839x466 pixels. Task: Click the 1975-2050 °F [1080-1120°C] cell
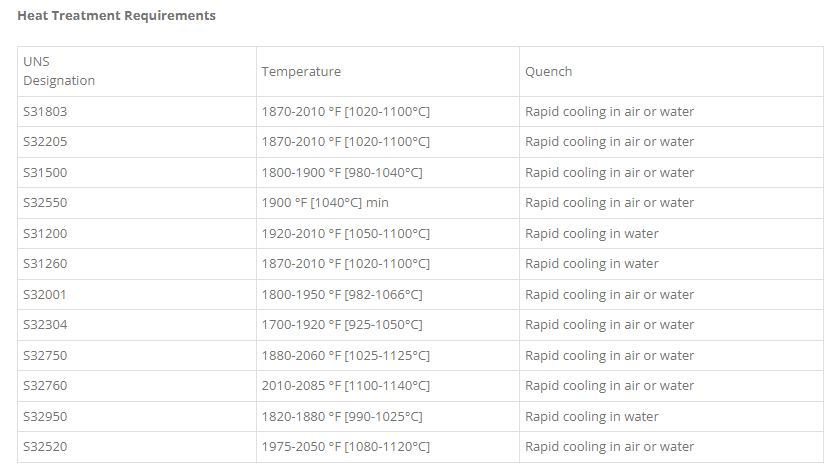[345, 447]
